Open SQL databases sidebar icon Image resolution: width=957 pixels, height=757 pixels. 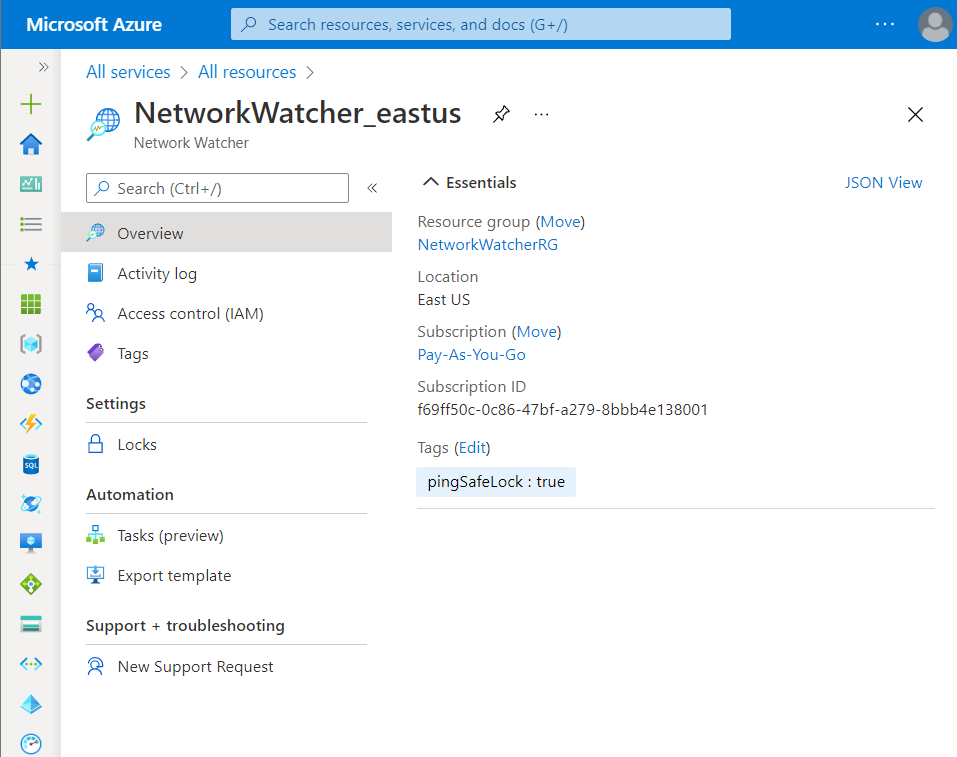(31, 464)
